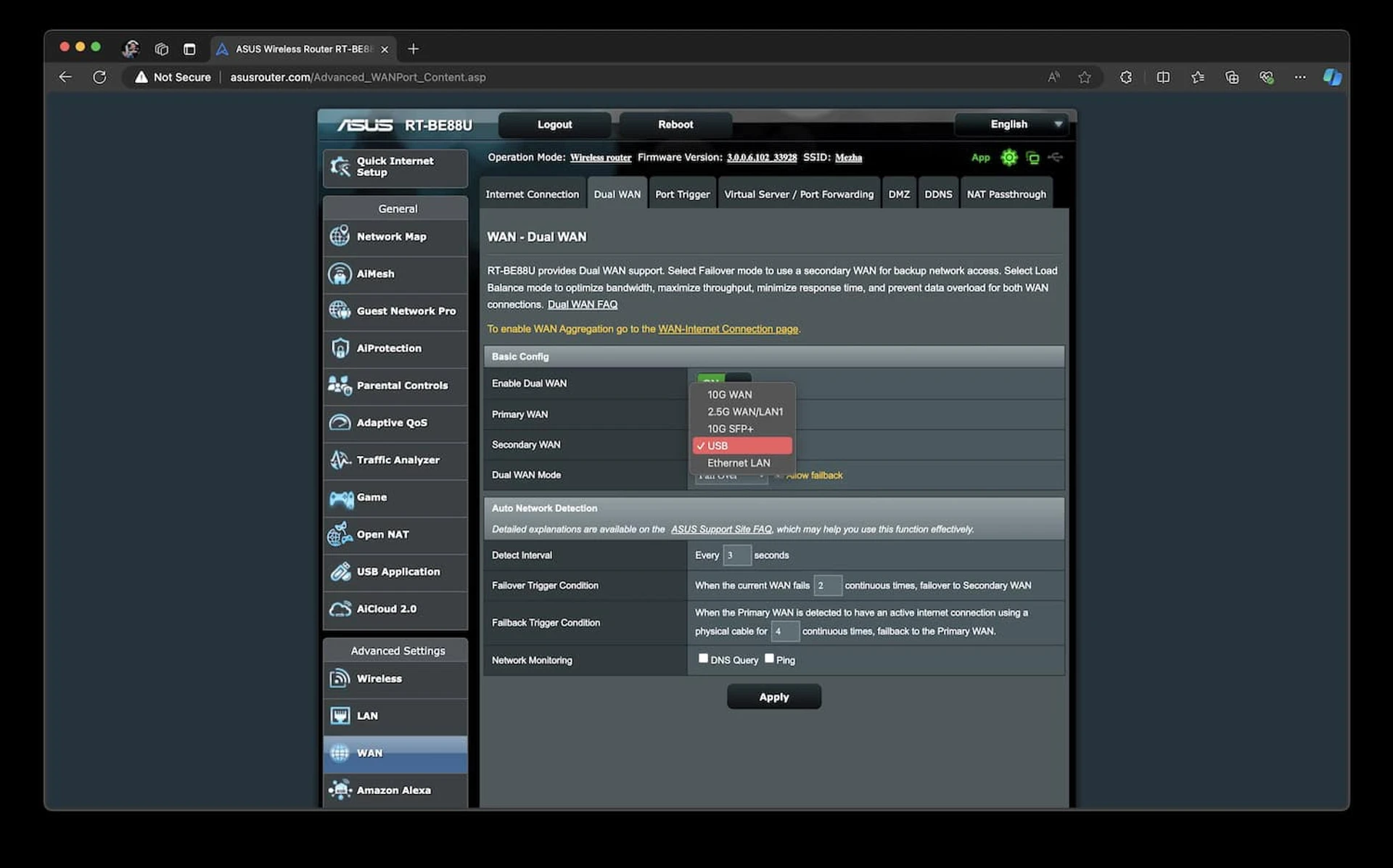The image size is (1393, 868).
Task: Click the USB status icon in header
Action: click(x=1056, y=157)
